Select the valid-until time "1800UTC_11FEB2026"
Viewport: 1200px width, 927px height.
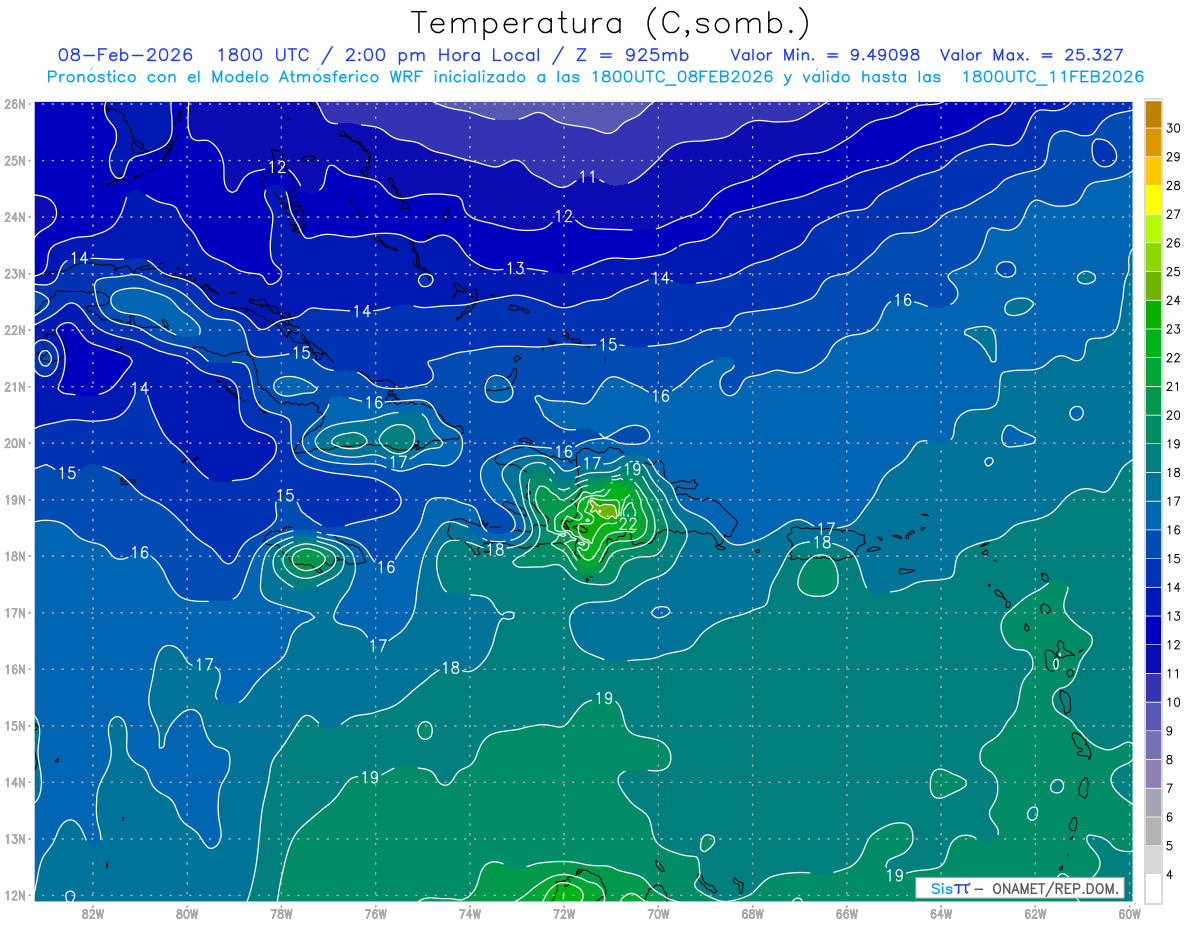click(x=1052, y=76)
